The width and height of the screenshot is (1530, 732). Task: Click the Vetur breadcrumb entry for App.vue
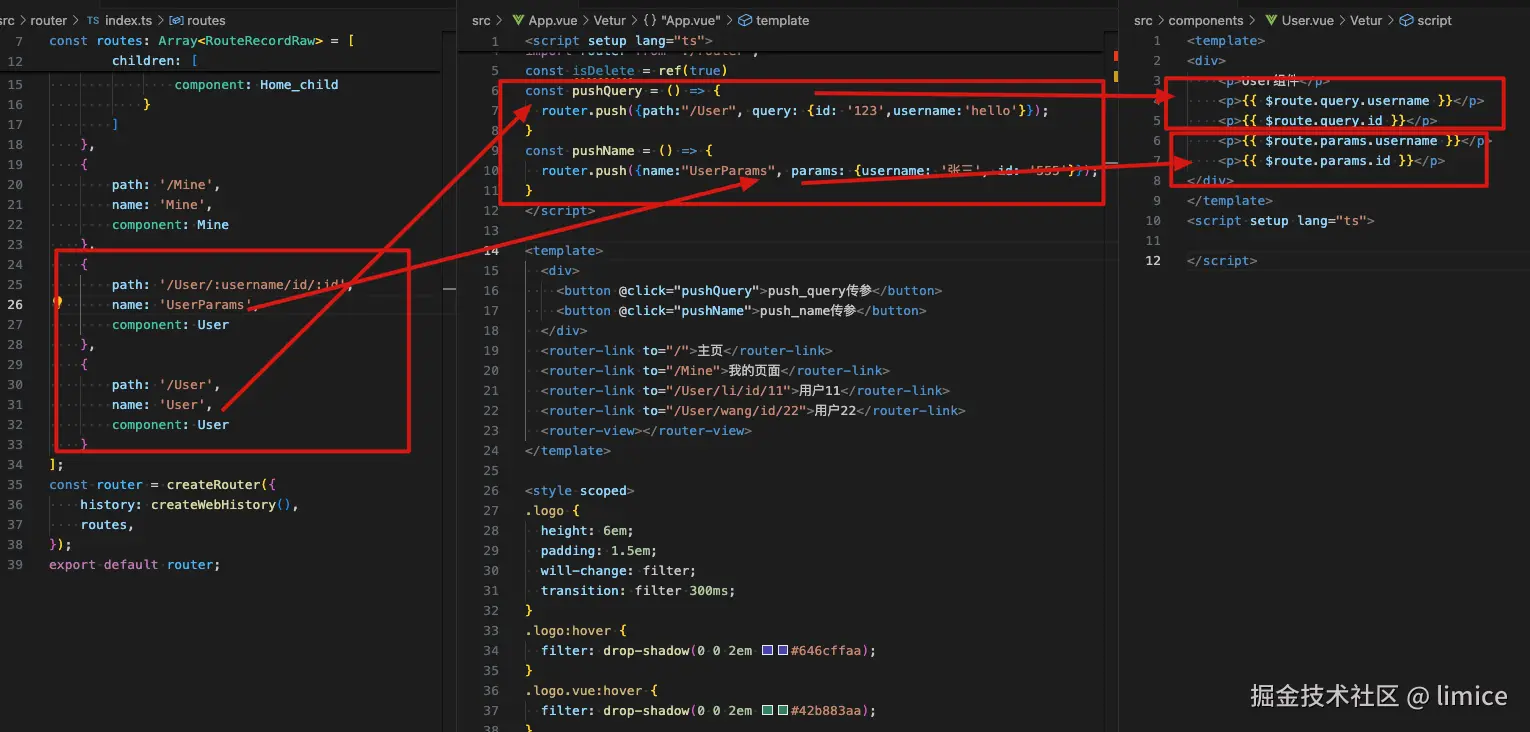609,20
